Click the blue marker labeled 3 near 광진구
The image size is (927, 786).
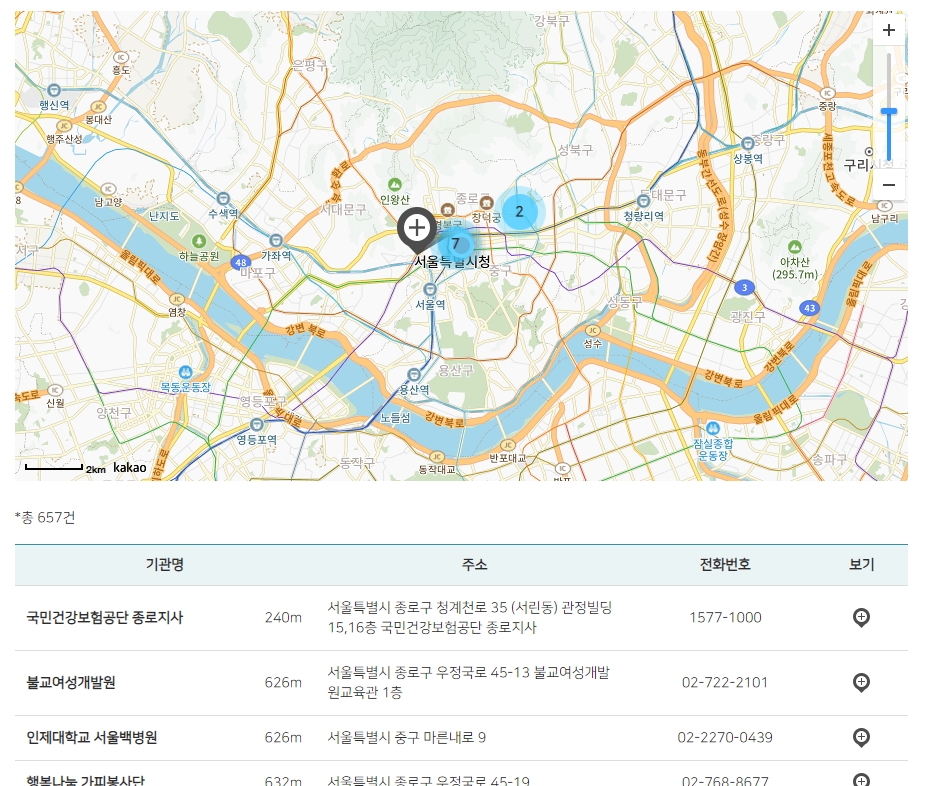744,287
